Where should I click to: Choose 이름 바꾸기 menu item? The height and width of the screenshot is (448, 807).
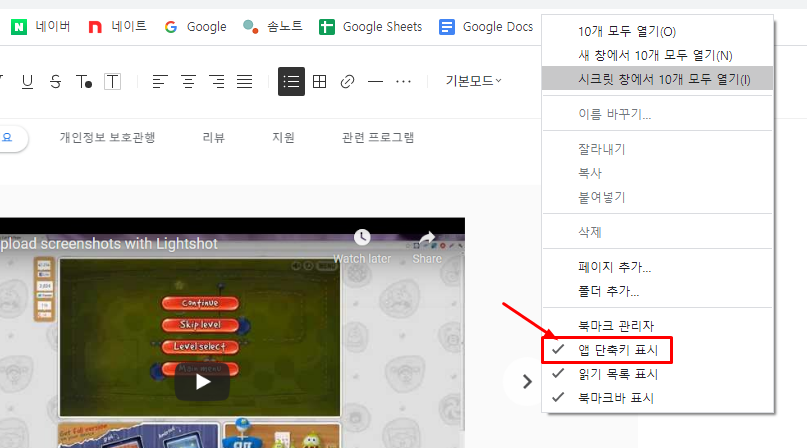(657, 114)
